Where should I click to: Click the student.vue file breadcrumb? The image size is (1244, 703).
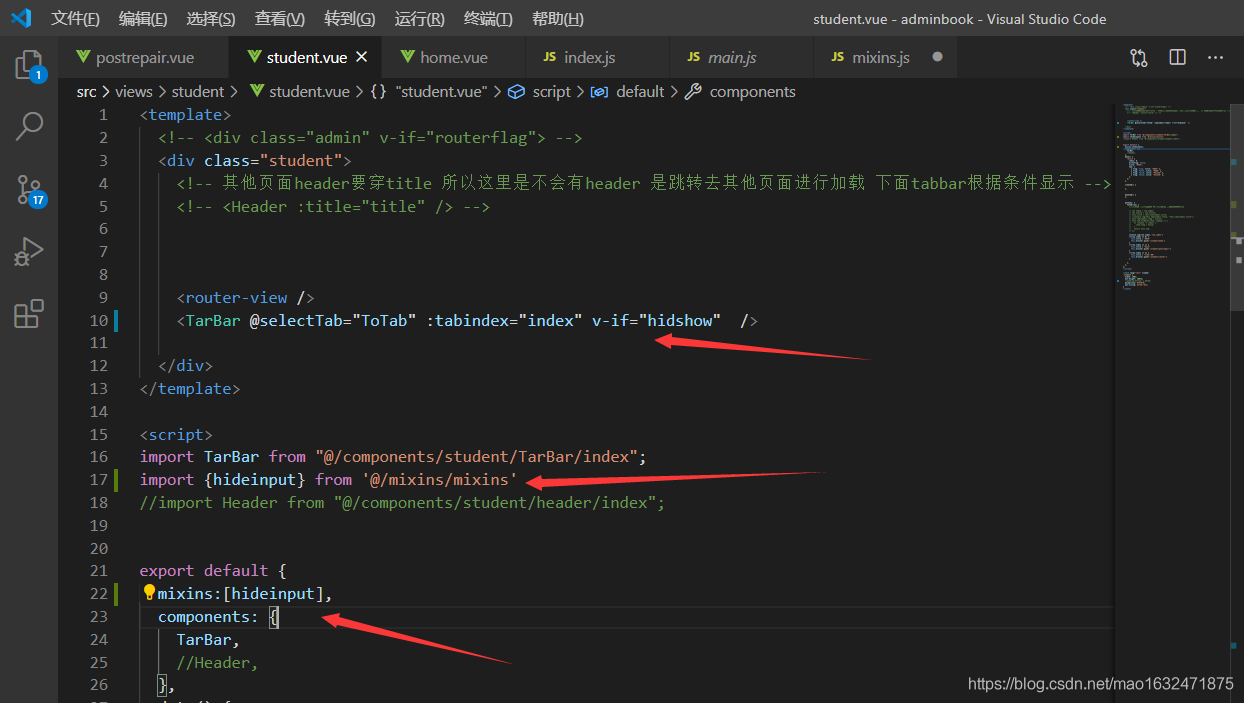point(299,92)
